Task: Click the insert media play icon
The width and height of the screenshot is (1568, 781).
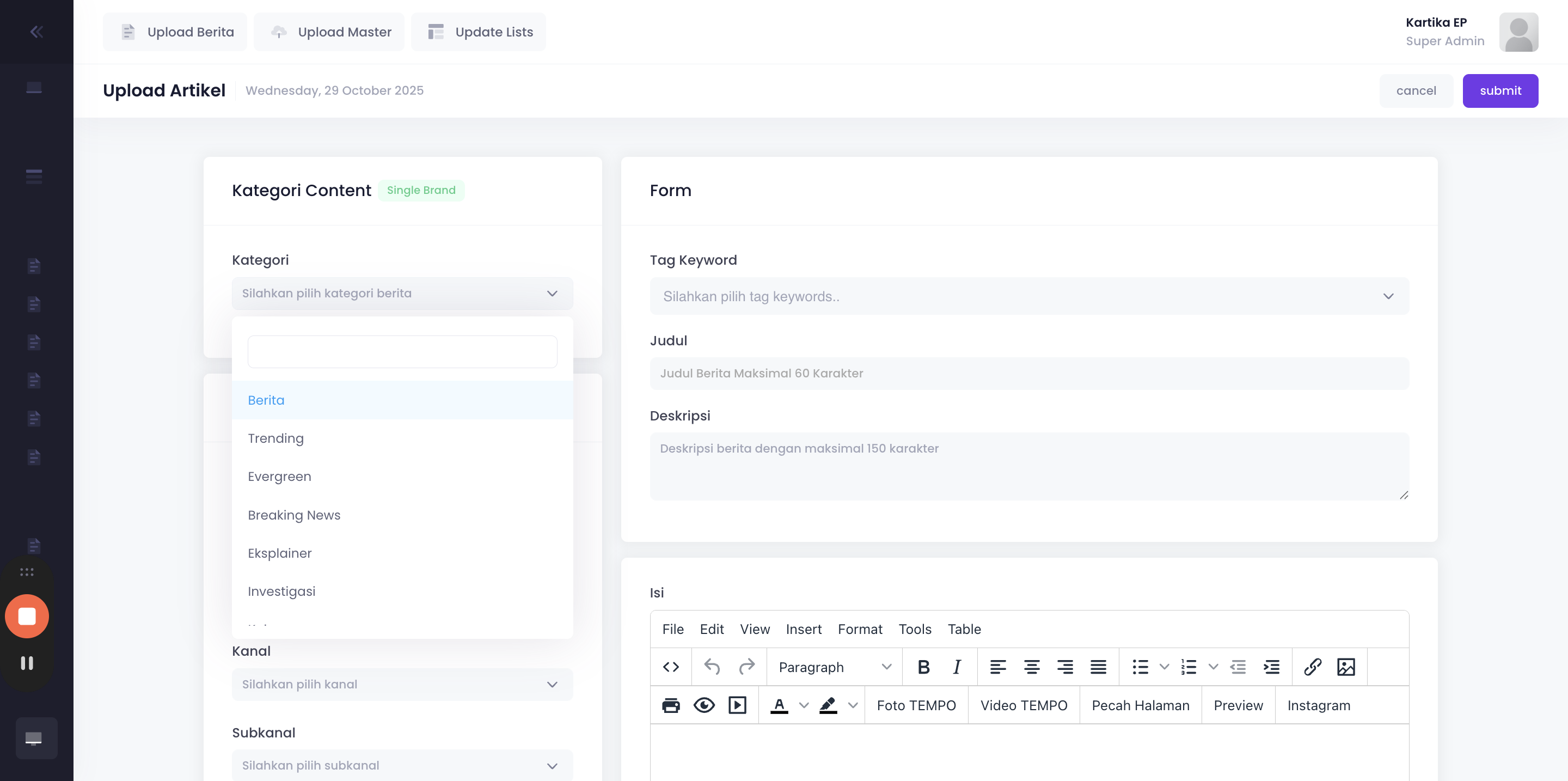Action: (x=737, y=705)
